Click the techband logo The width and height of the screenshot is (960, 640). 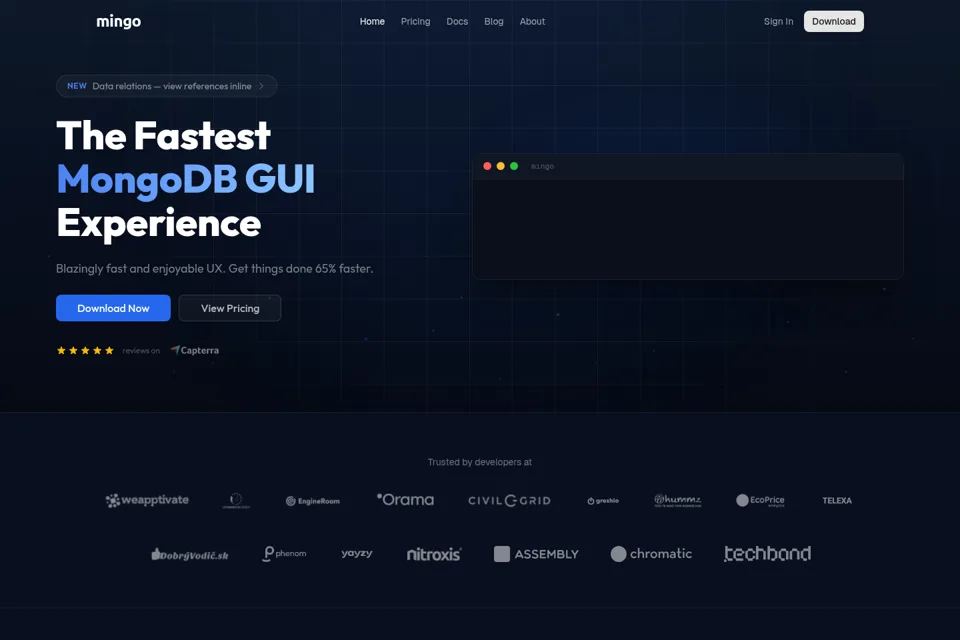click(768, 553)
